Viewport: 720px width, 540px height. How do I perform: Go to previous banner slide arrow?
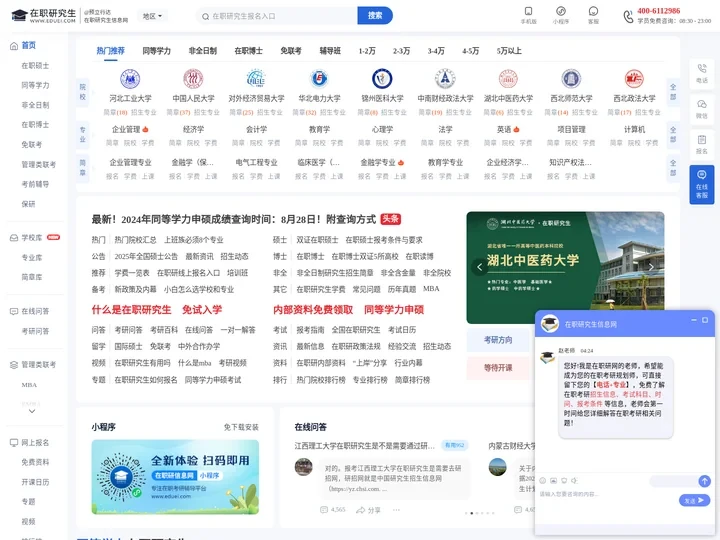pyautogui.click(x=479, y=267)
